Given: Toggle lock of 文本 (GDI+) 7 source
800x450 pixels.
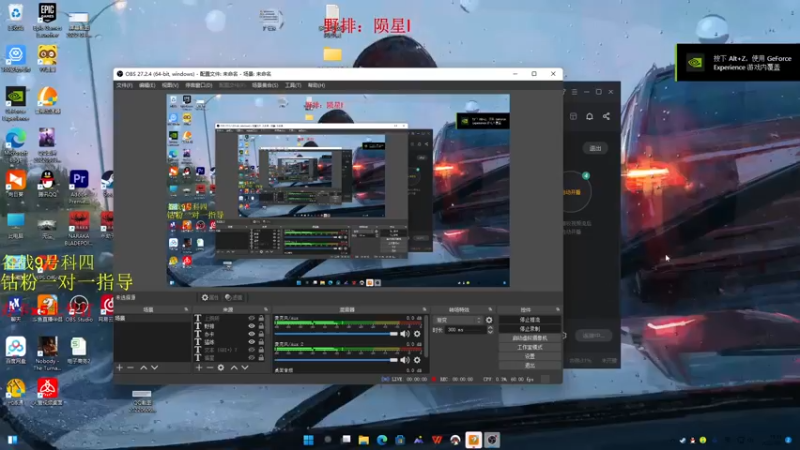Looking at the screenshot, I should click(261, 350).
